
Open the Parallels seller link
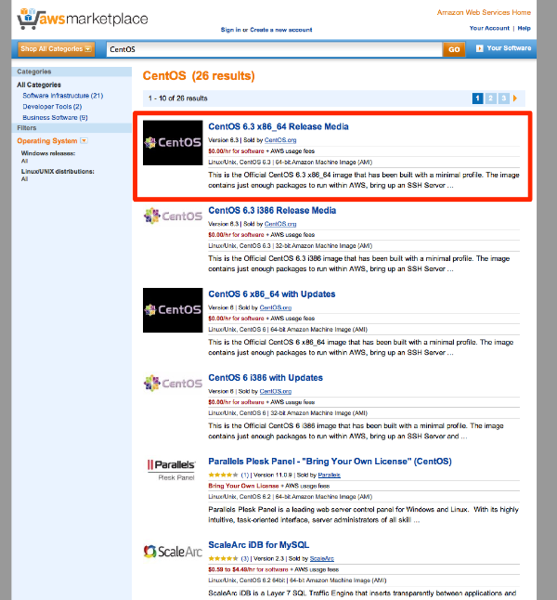pyautogui.click(x=329, y=475)
